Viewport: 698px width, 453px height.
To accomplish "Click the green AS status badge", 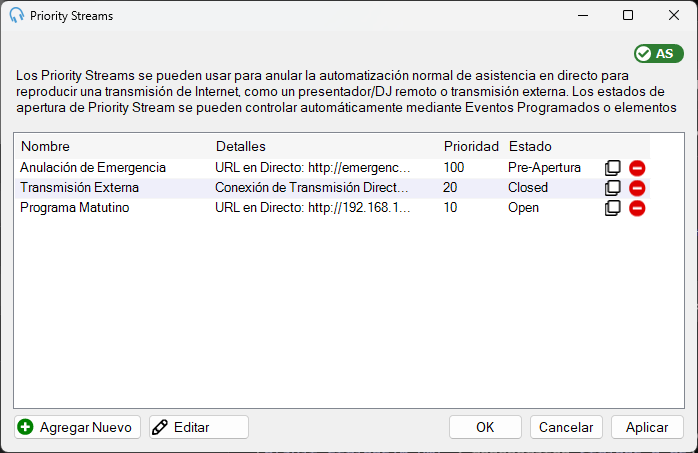I will 659,53.
